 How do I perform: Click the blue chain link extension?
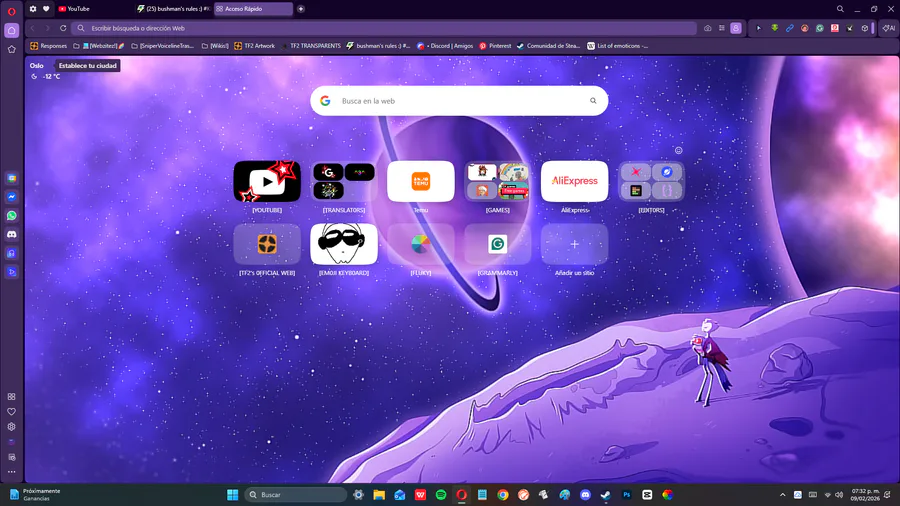click(790, 28)
